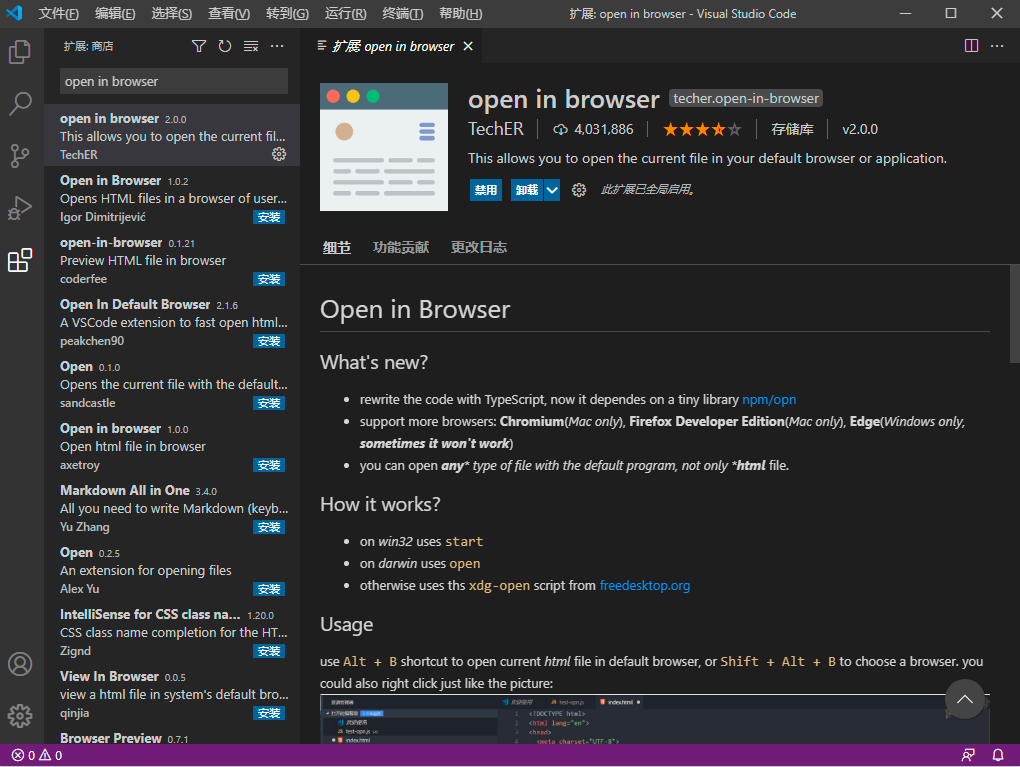Image resolution: width=1020 pixels, height=767 pixels.
Task: Click the 4,031,886 install count
Action: (x=593, y=129)
